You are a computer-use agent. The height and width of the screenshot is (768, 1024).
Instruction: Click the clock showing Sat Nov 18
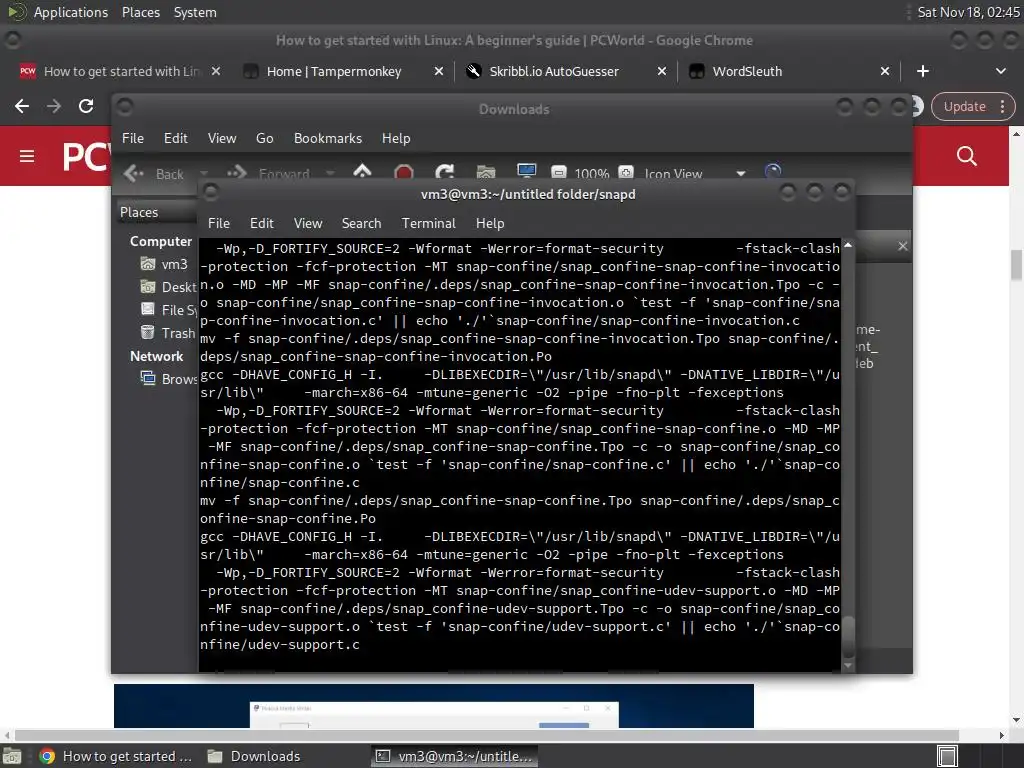click(968, 12)
